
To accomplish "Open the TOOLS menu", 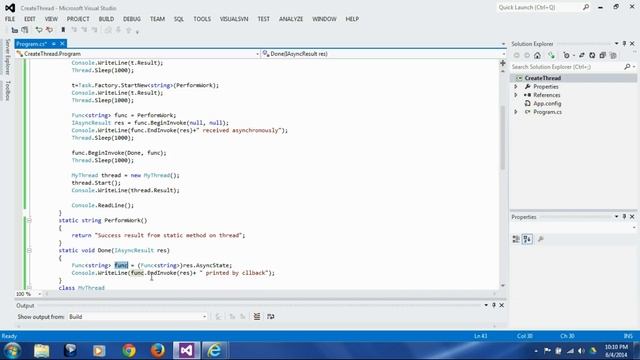I will 202,19.
